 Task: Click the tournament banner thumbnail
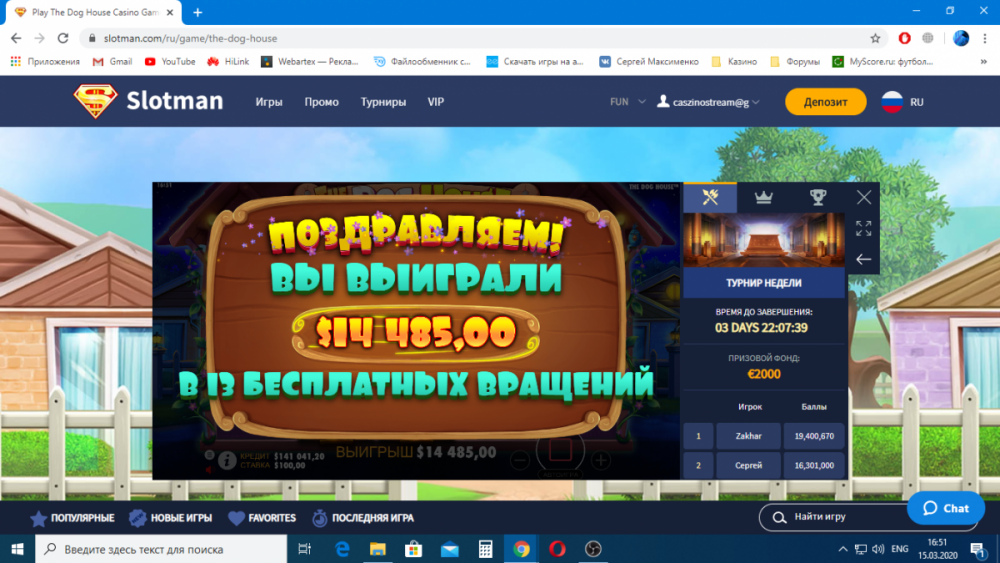[x=764, y=240]
